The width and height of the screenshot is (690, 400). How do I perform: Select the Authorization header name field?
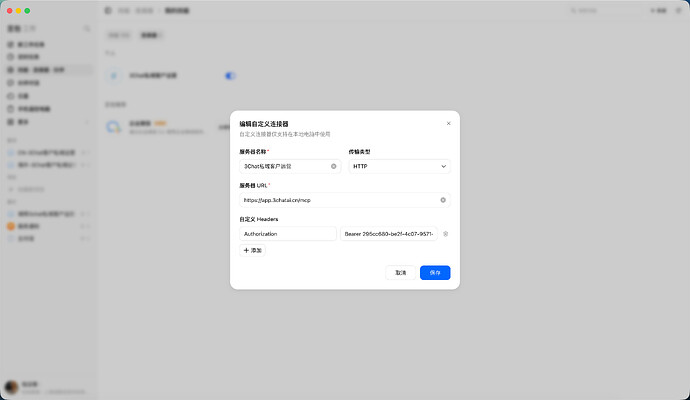[288, 234]
